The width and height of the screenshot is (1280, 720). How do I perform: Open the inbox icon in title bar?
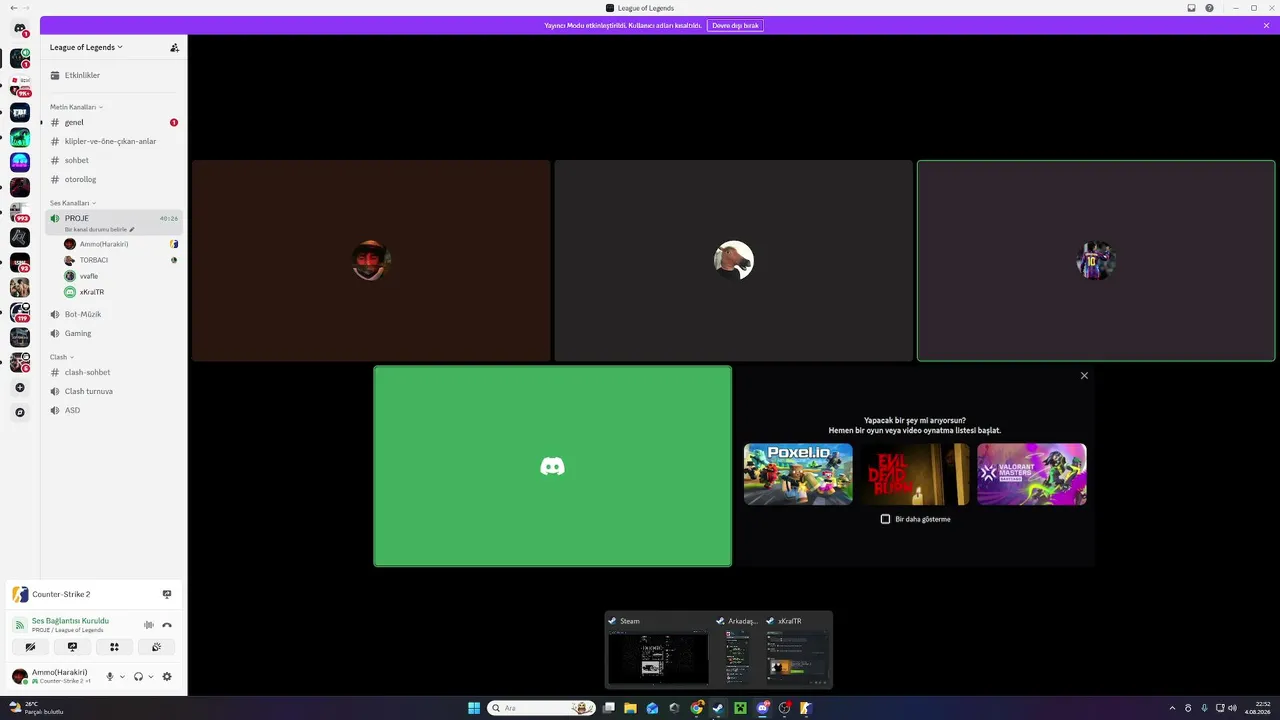click(1191, 8)
